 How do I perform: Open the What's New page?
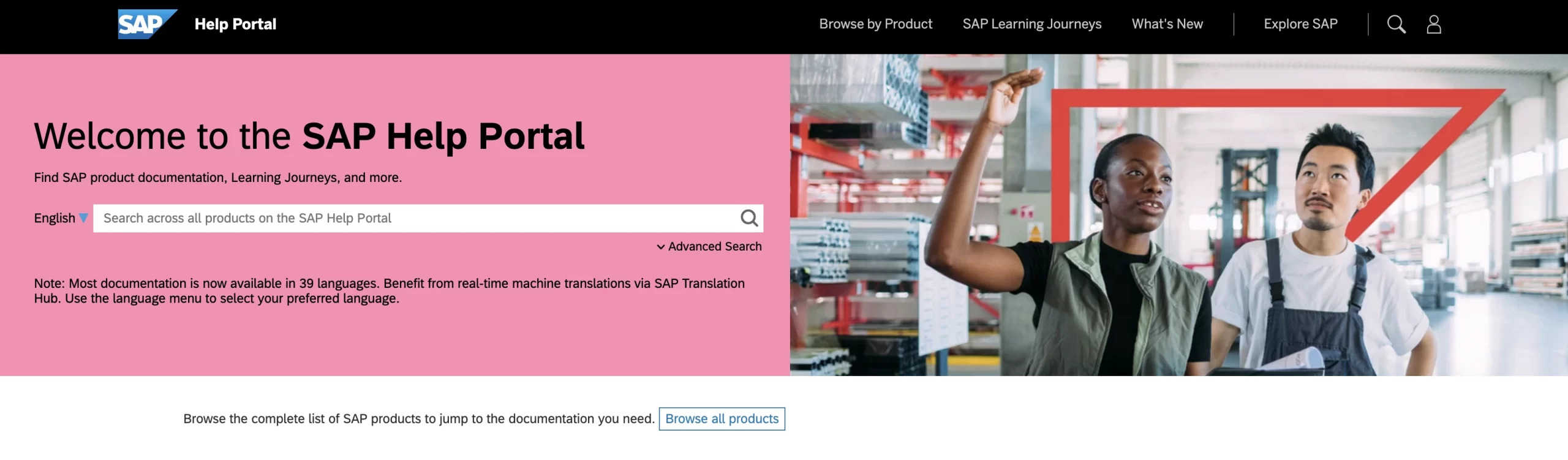[x=1167, y=24]
